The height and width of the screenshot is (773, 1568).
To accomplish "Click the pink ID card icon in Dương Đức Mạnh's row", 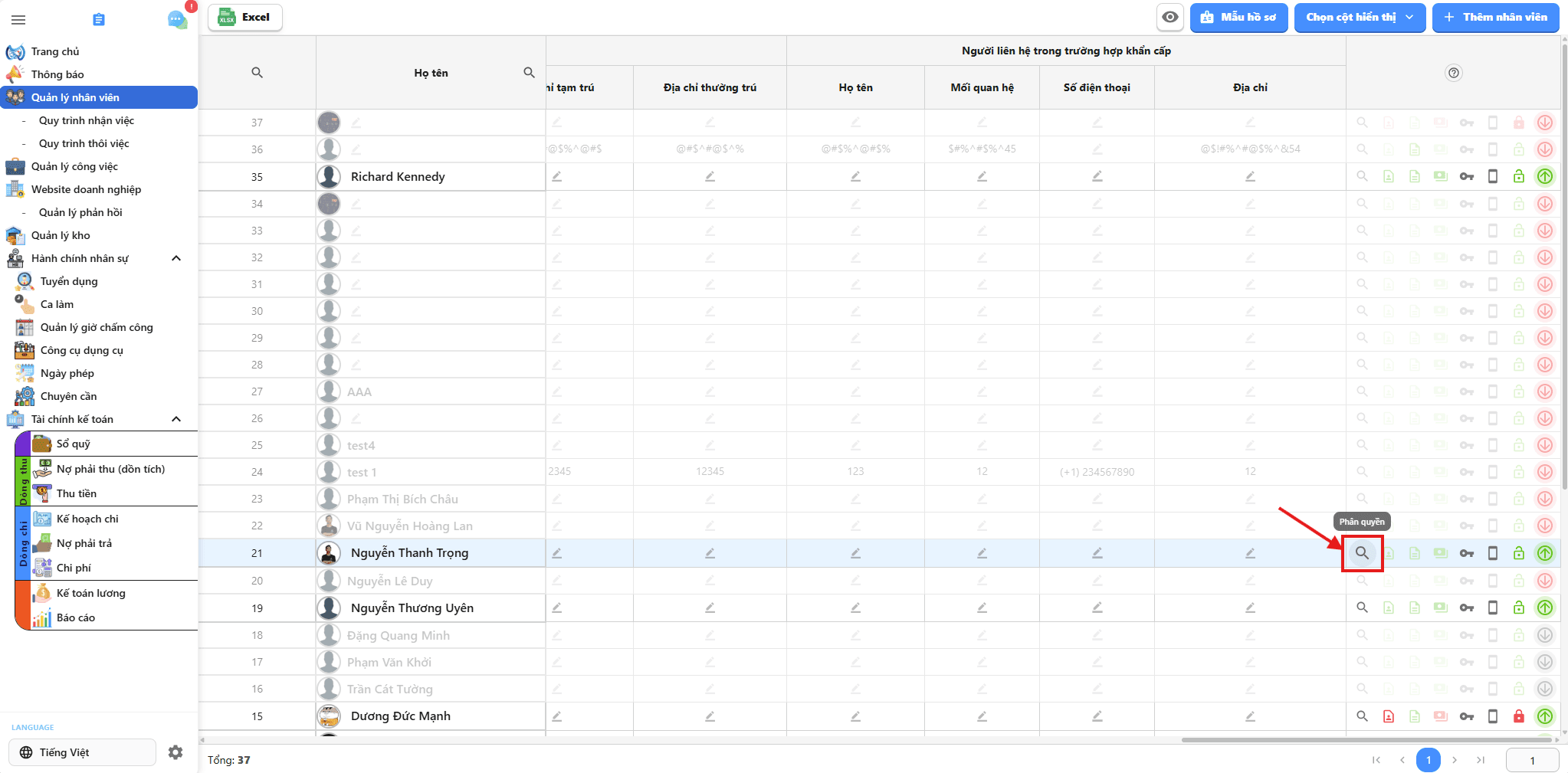I will point(1441,717).
